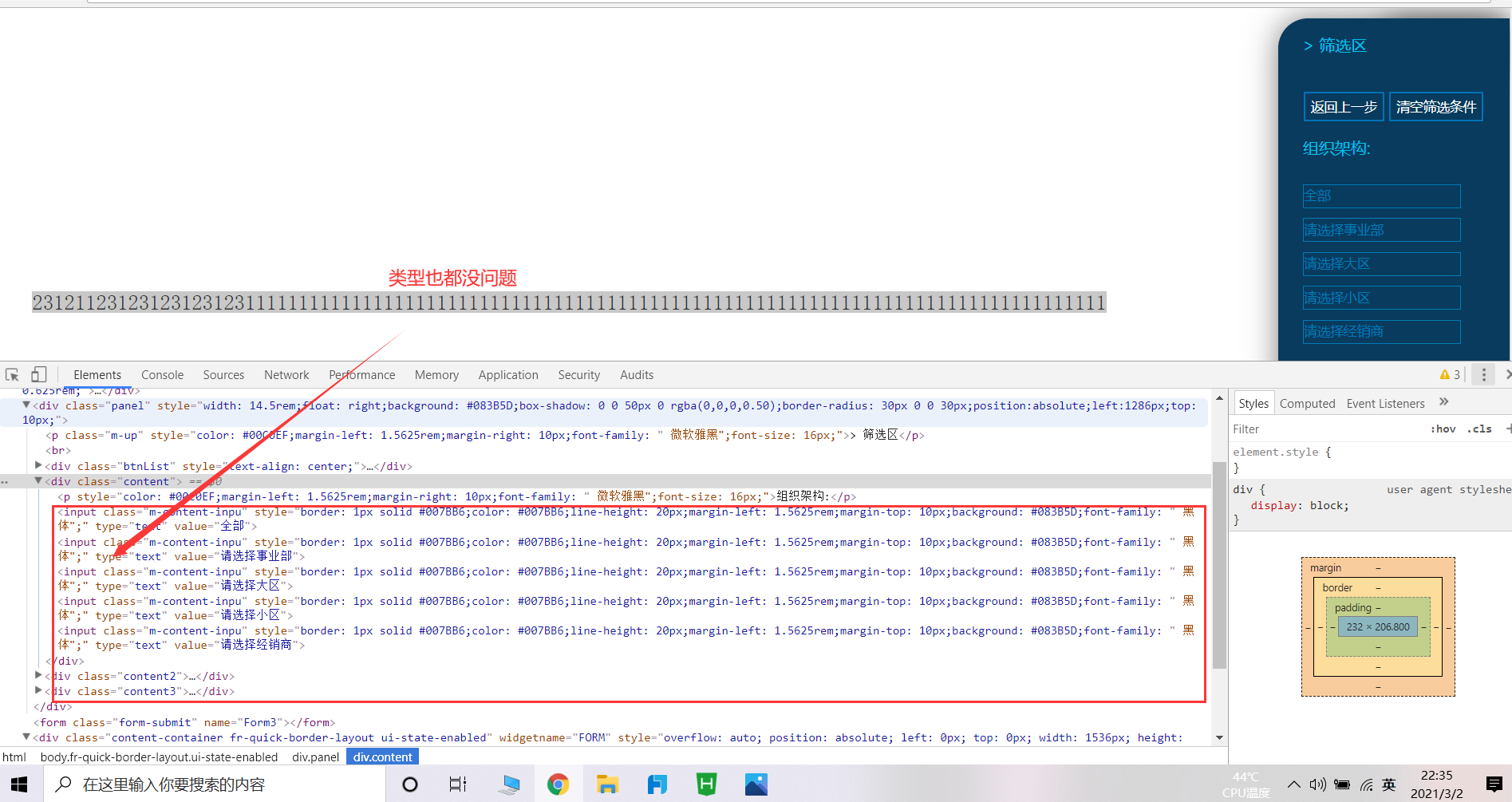Click the 清空筛选条件 button
The image size is (1512, 802).
point(1436,106)
